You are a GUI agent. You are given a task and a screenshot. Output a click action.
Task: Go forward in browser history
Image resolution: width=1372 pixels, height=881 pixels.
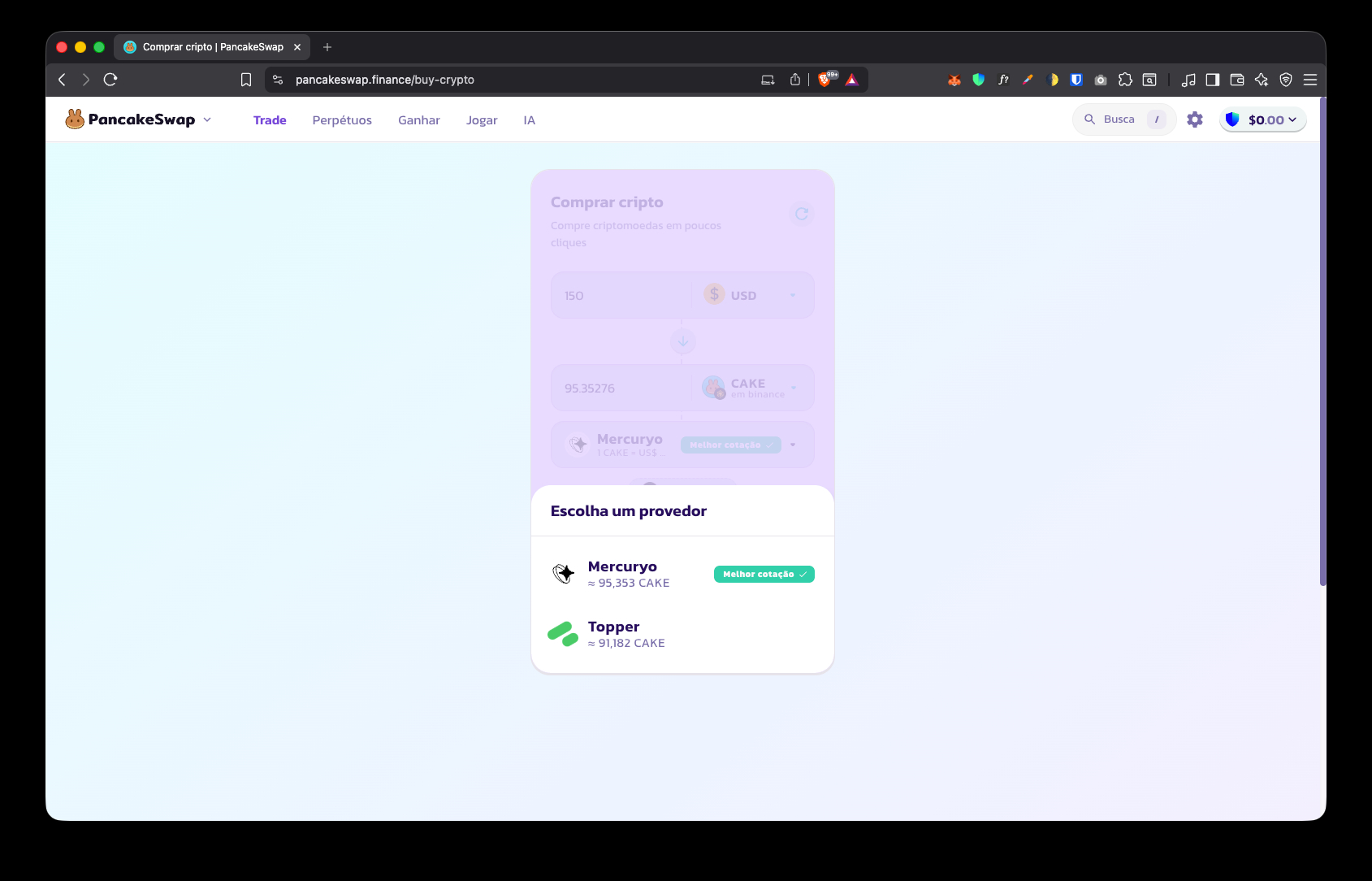tap(85, 80)
